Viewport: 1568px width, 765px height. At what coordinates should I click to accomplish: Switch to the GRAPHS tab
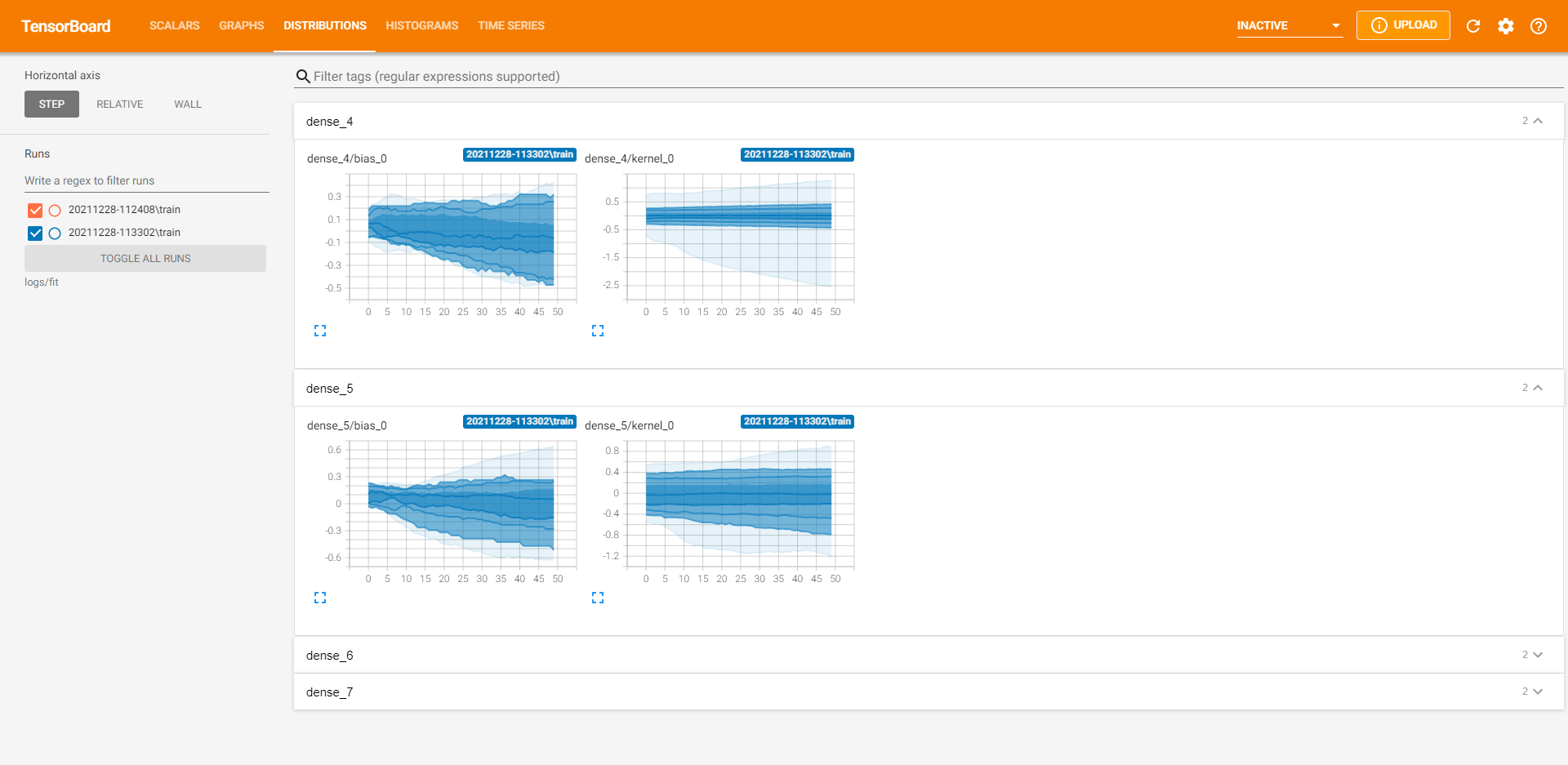[x=242, y=25]
